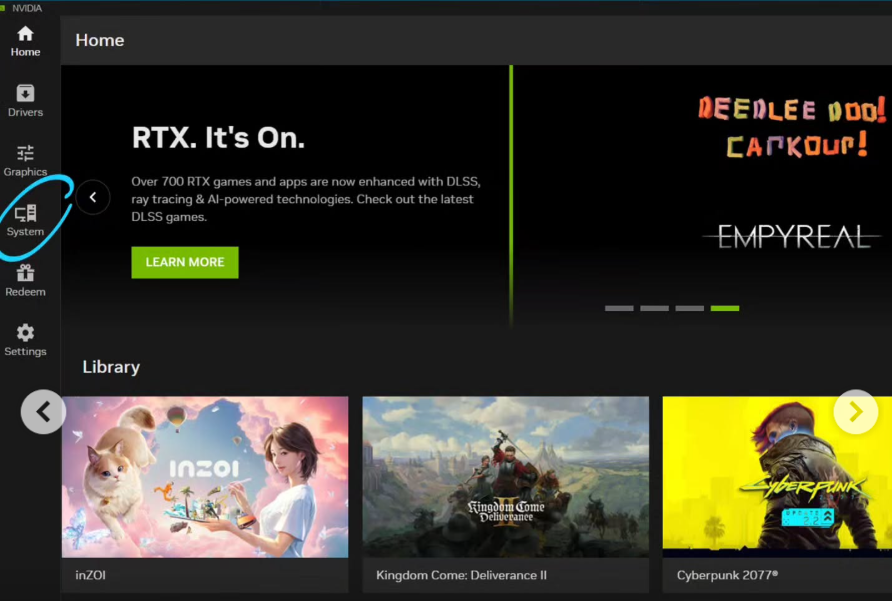Select the green fourth slide indicator

[725, 308]
